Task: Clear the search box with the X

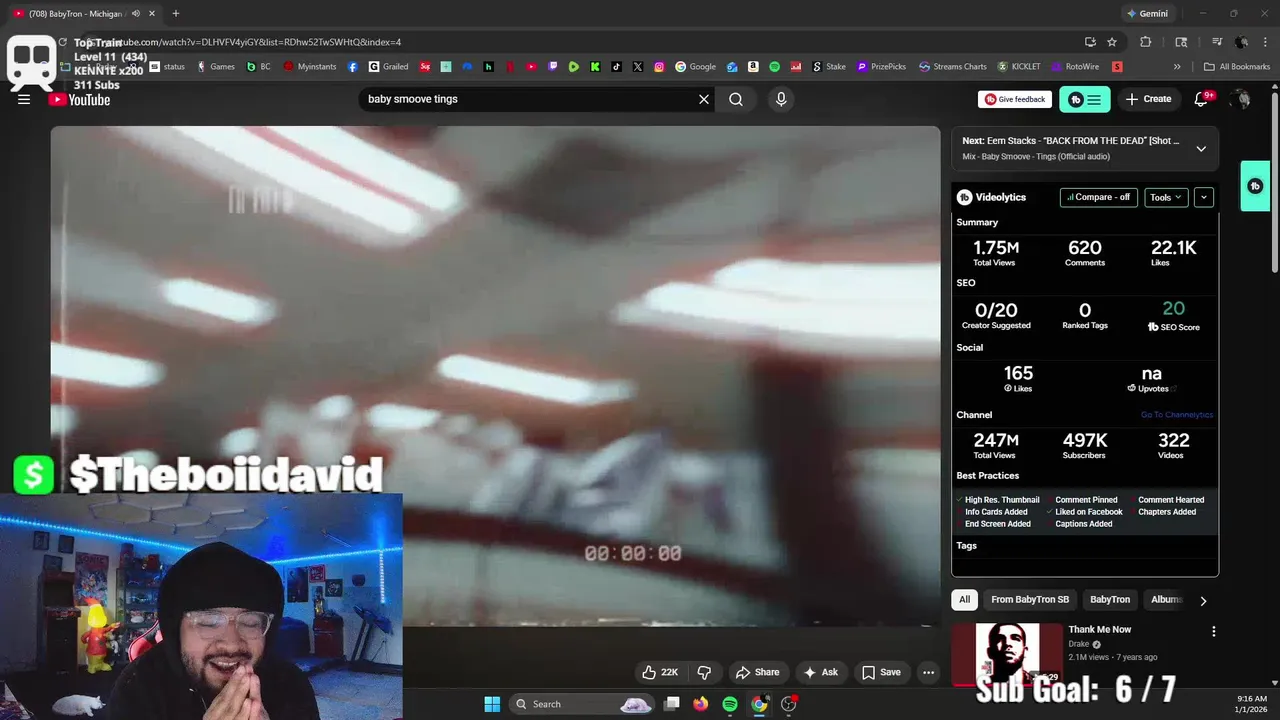Action: [x=704, y=99]
